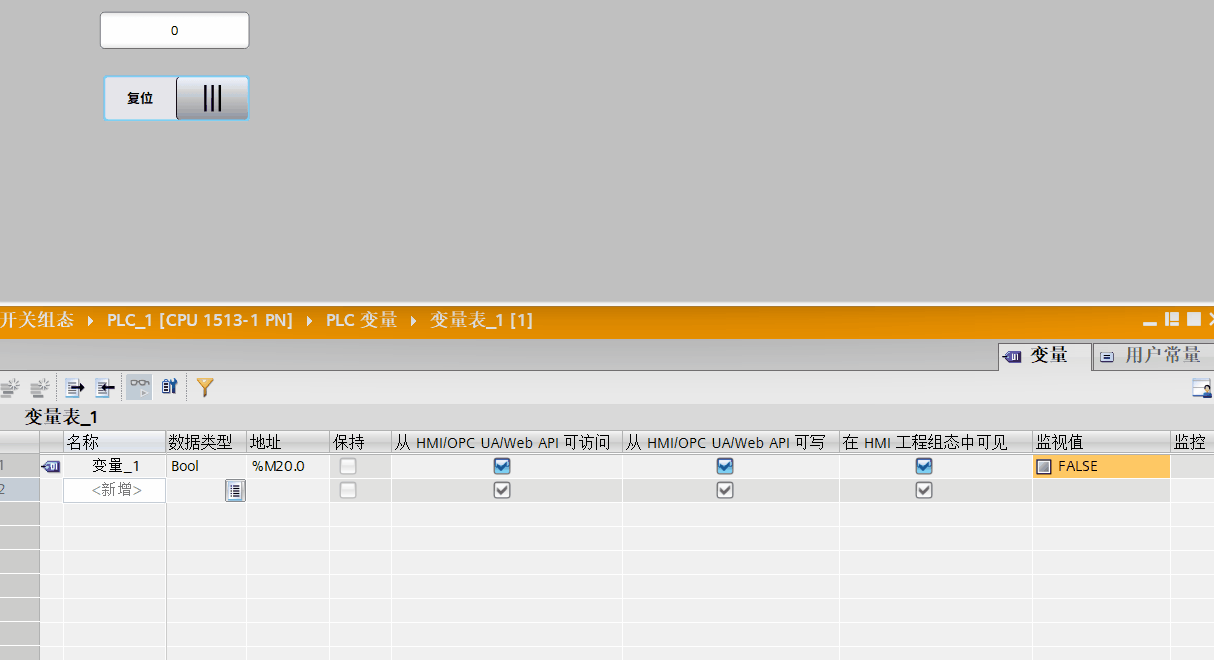Click the tools icon next to glasses
1214x660 pixels.
[x=169, y=387]
